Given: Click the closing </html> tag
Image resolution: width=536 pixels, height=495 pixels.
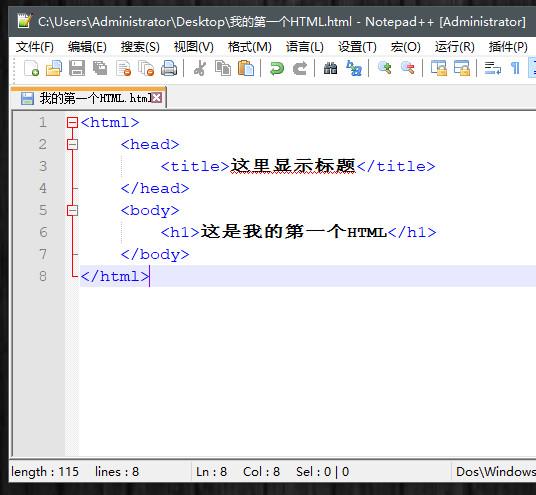Looking at the screenshot, I should point(115,276).
